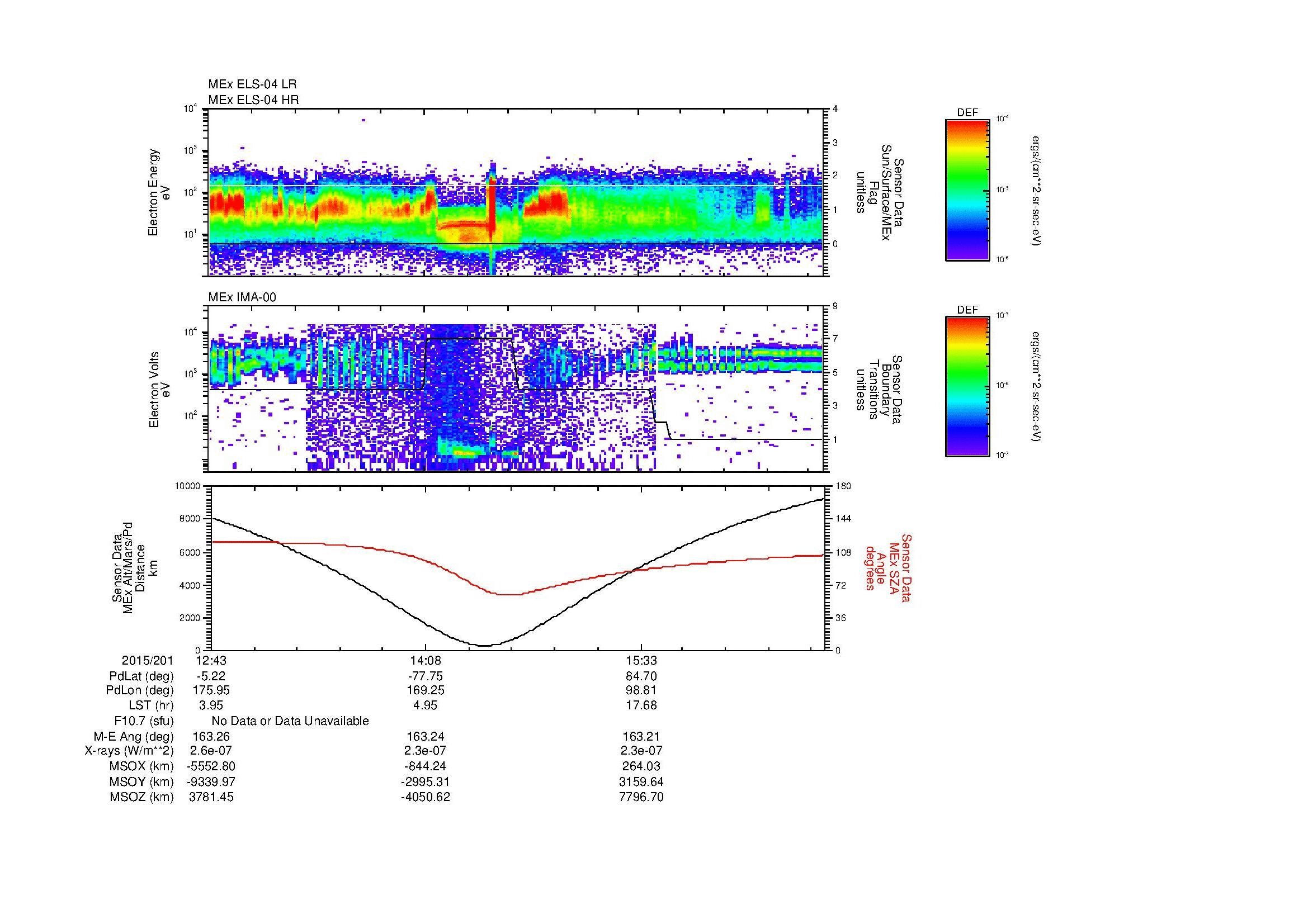Click the X-rays value '2.6e-07'

pos(211,751)
